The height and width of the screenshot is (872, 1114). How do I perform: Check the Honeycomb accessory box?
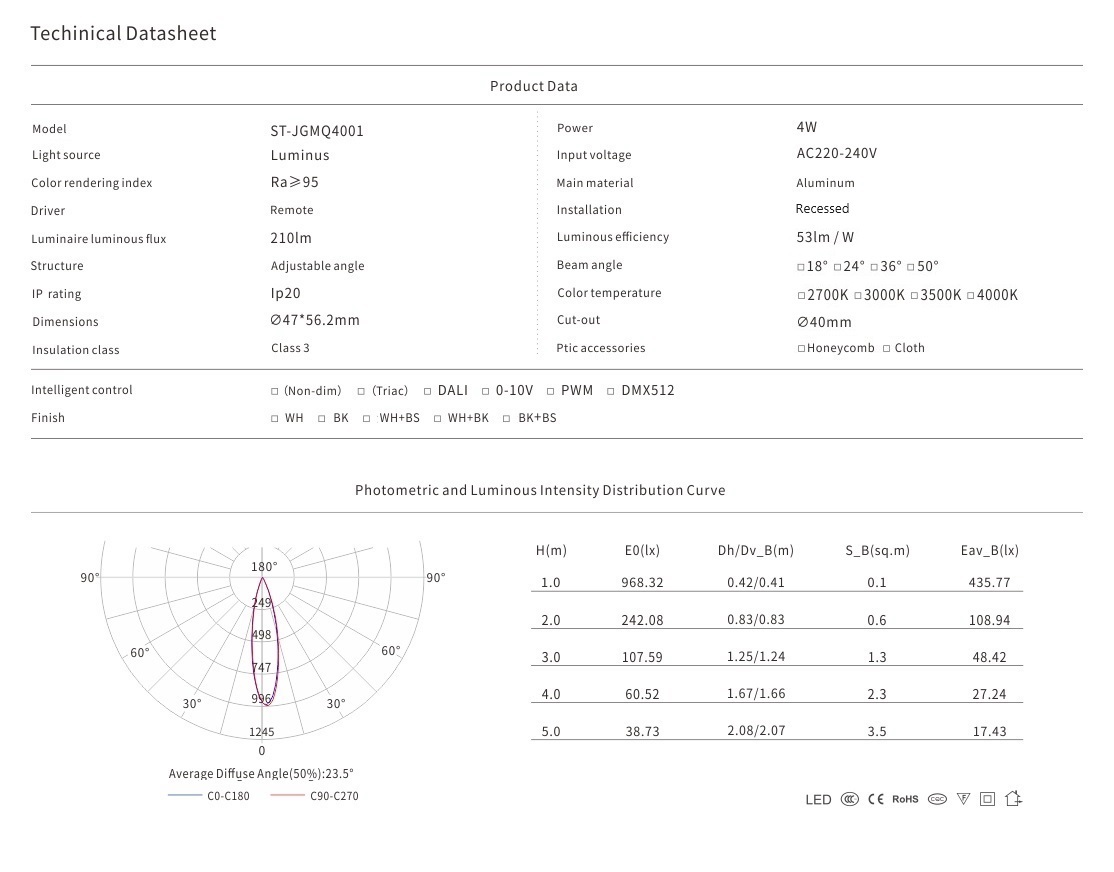(801, 349)
